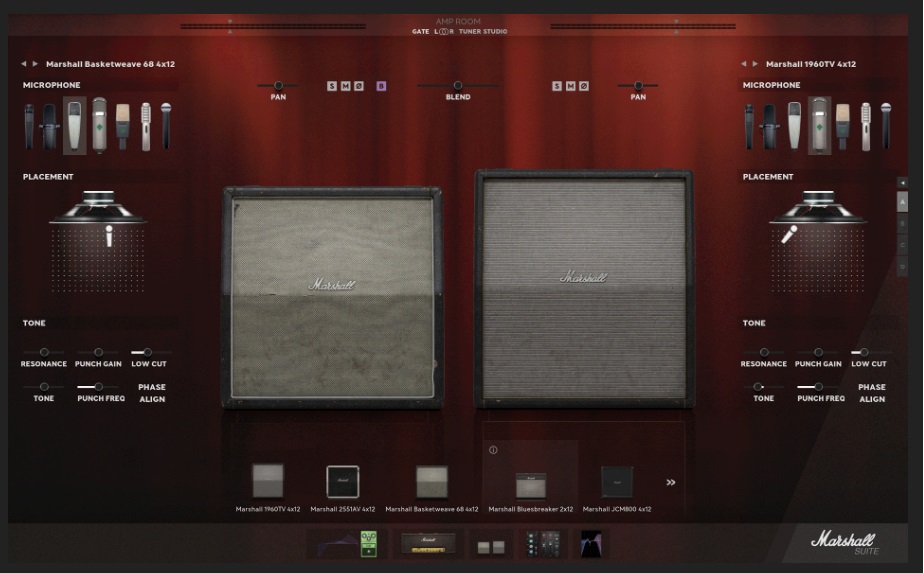Open the mixer/rack section in bottom strip
This screenshot has width=924, height=573.
click(x=542, y=544)
